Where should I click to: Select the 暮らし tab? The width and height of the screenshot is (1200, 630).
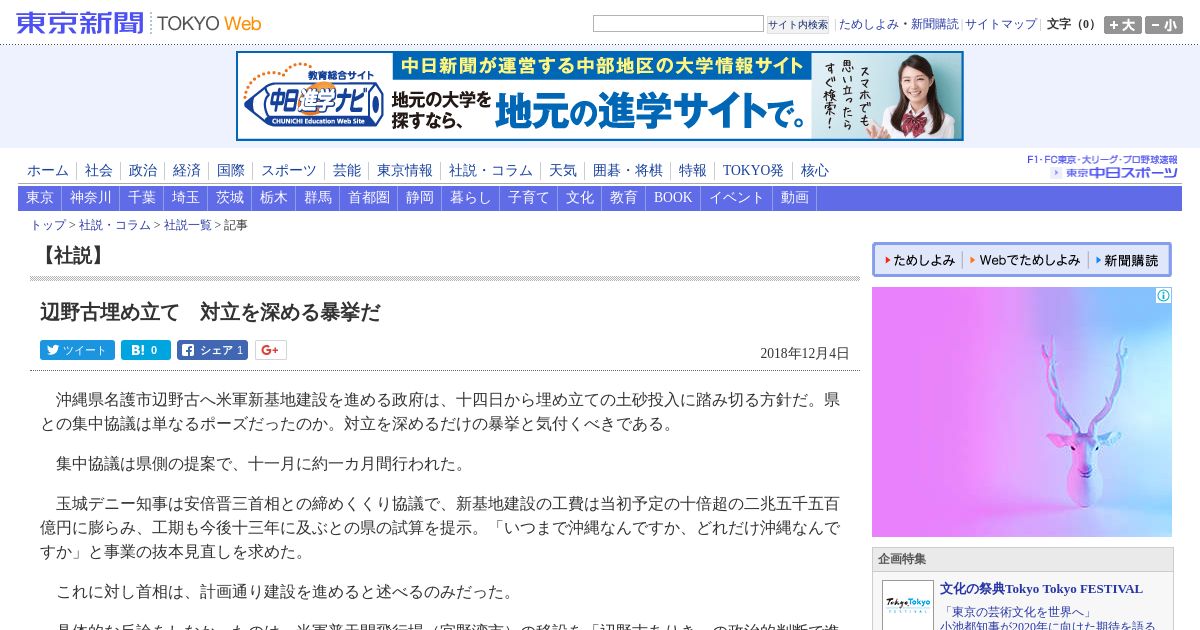click(x=471, y=198)
